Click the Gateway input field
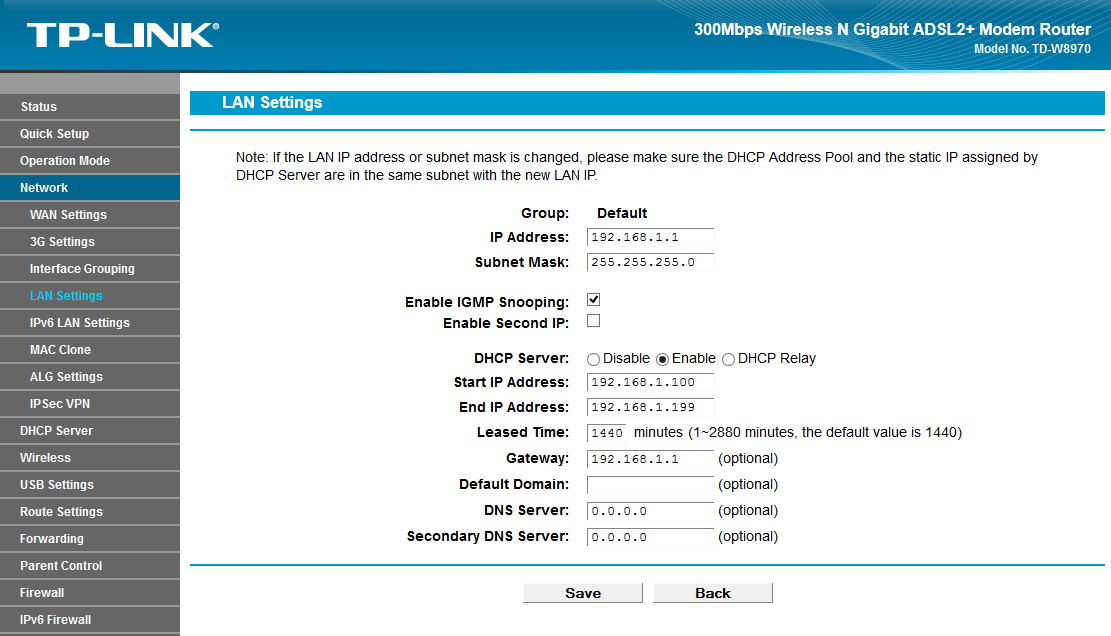This screenshot has width=1111, height=636. pos(650,459)
